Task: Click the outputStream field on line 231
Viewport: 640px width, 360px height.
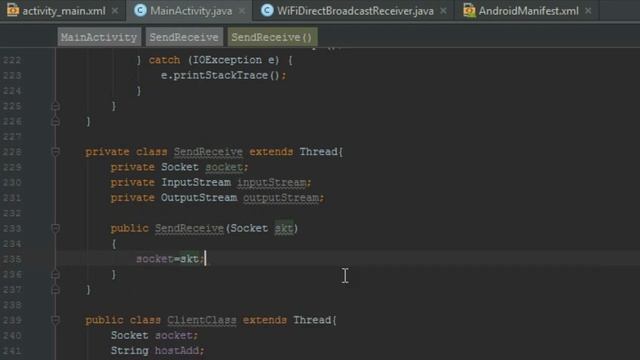Action: click(281, 198)
